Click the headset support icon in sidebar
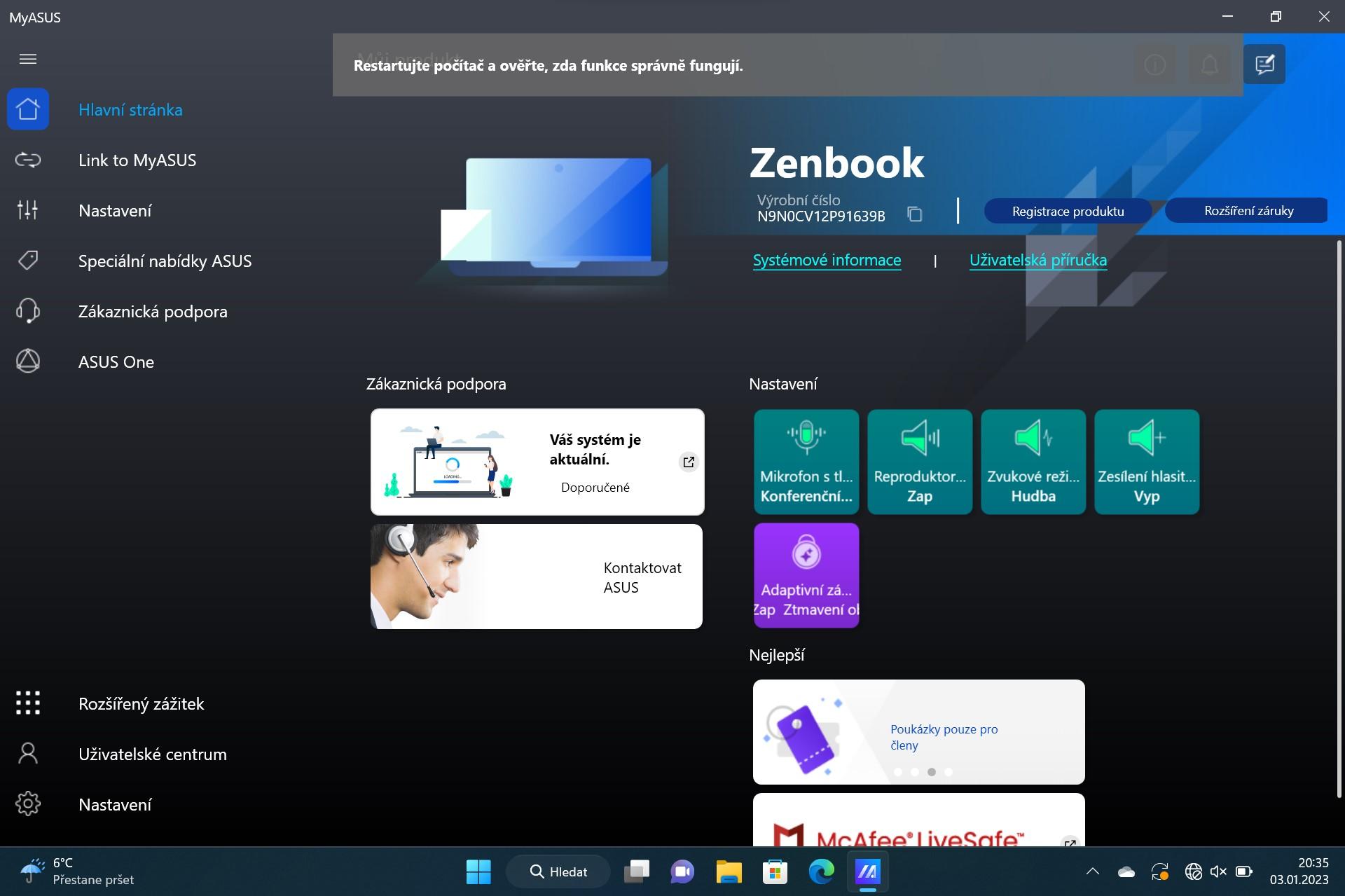Screen dimensions: 1345x896 click(x=28, y=311)
